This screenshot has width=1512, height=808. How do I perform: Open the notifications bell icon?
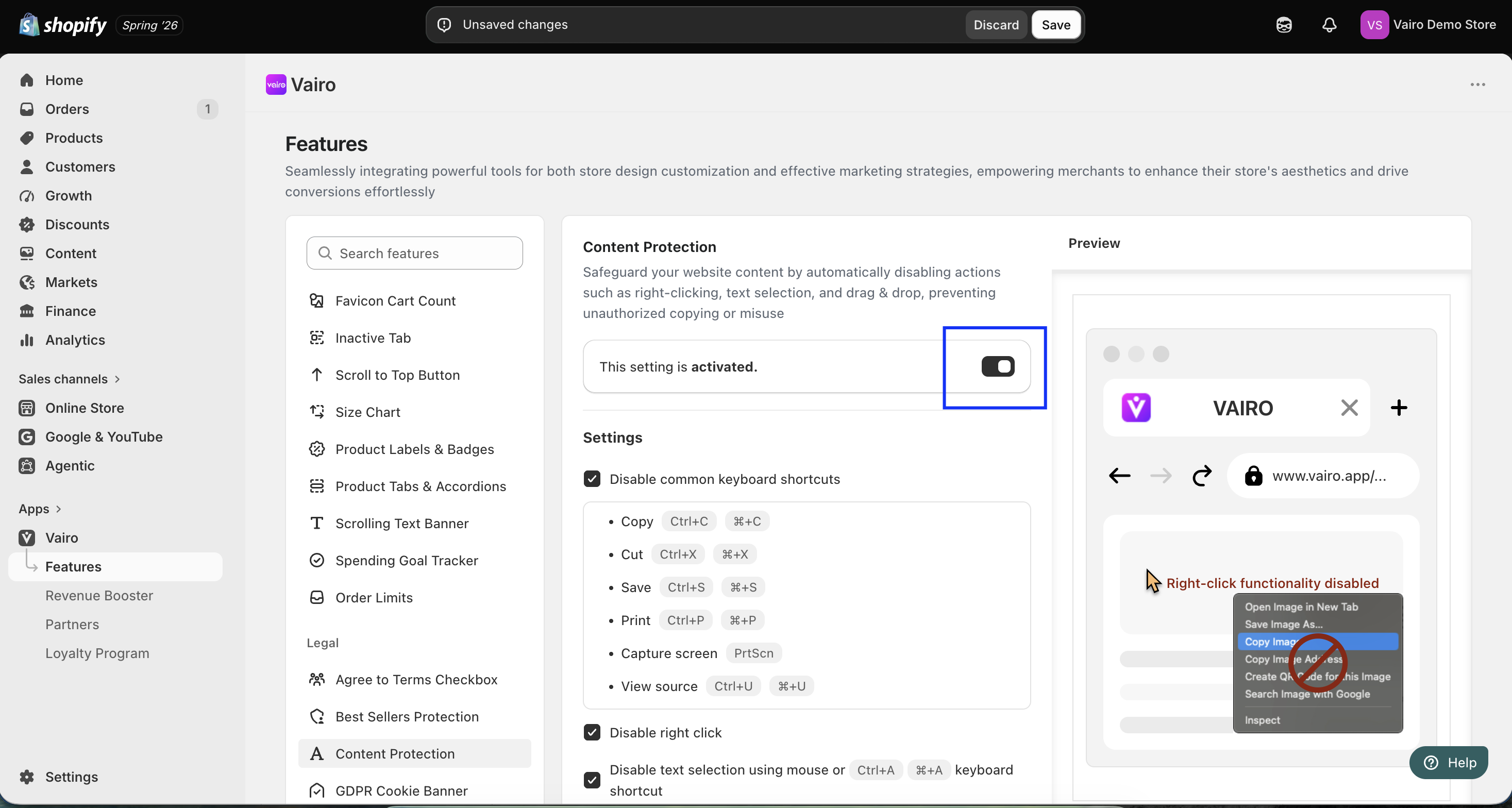tap(1329, 25)
